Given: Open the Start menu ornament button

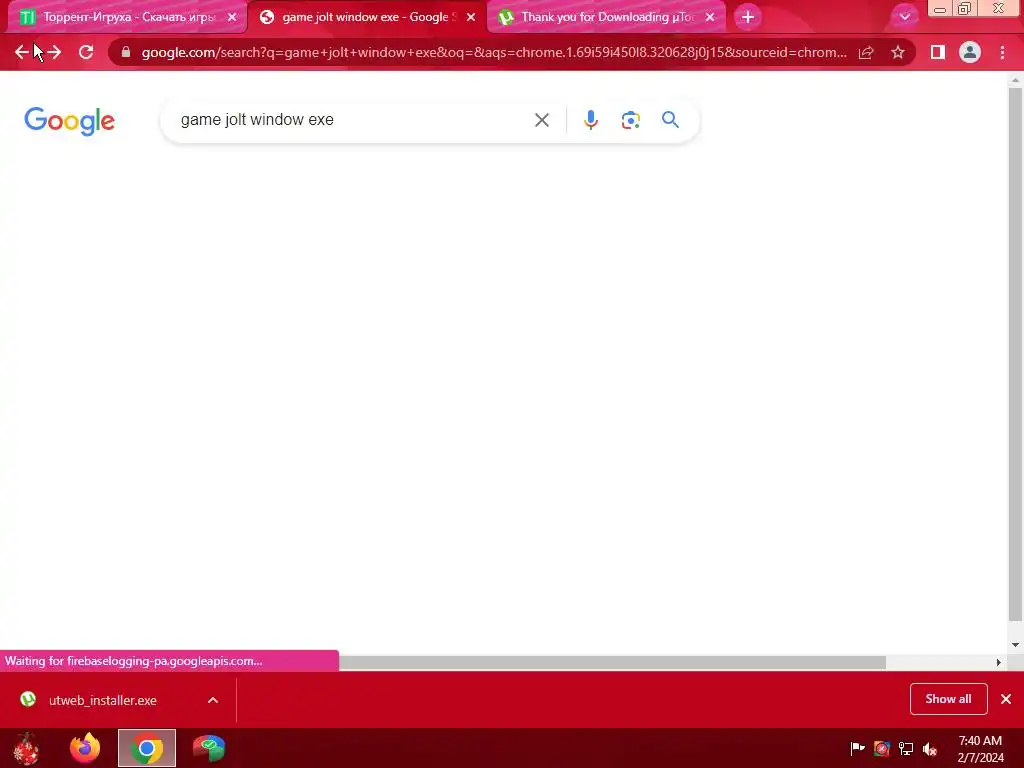Looking at the screenshot, I should (x=26, y=748).
